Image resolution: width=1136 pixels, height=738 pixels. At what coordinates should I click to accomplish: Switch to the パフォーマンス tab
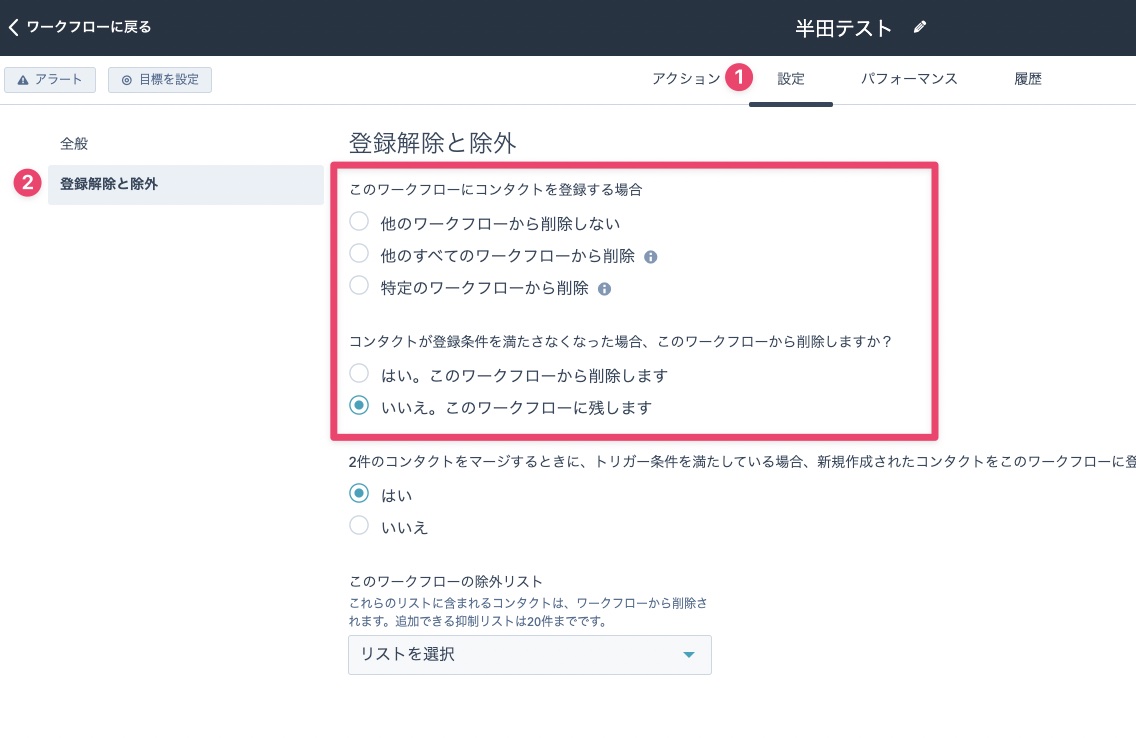(909, 79)
